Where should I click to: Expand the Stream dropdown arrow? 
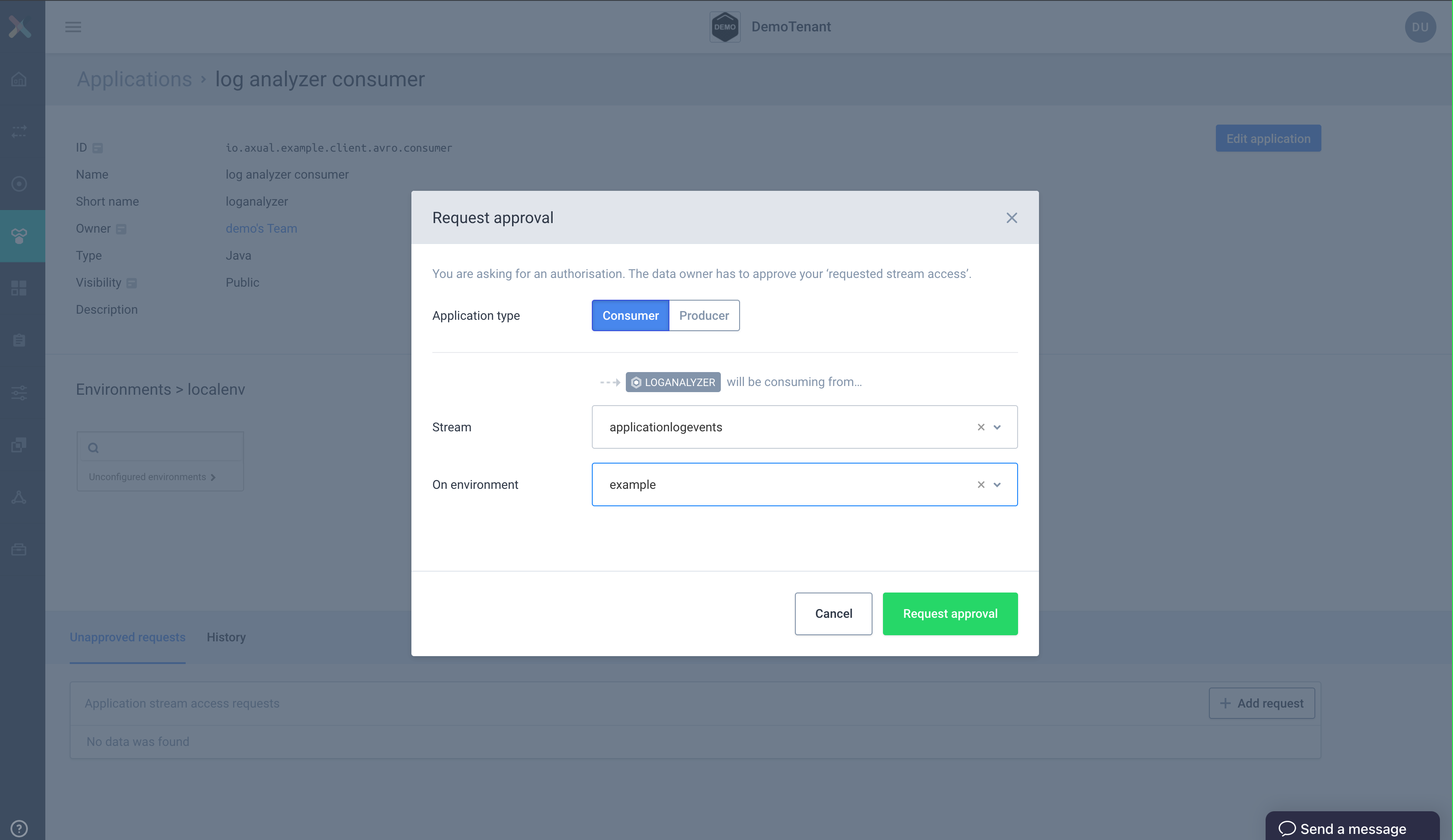pyautogui.click(x=997, y=427)
